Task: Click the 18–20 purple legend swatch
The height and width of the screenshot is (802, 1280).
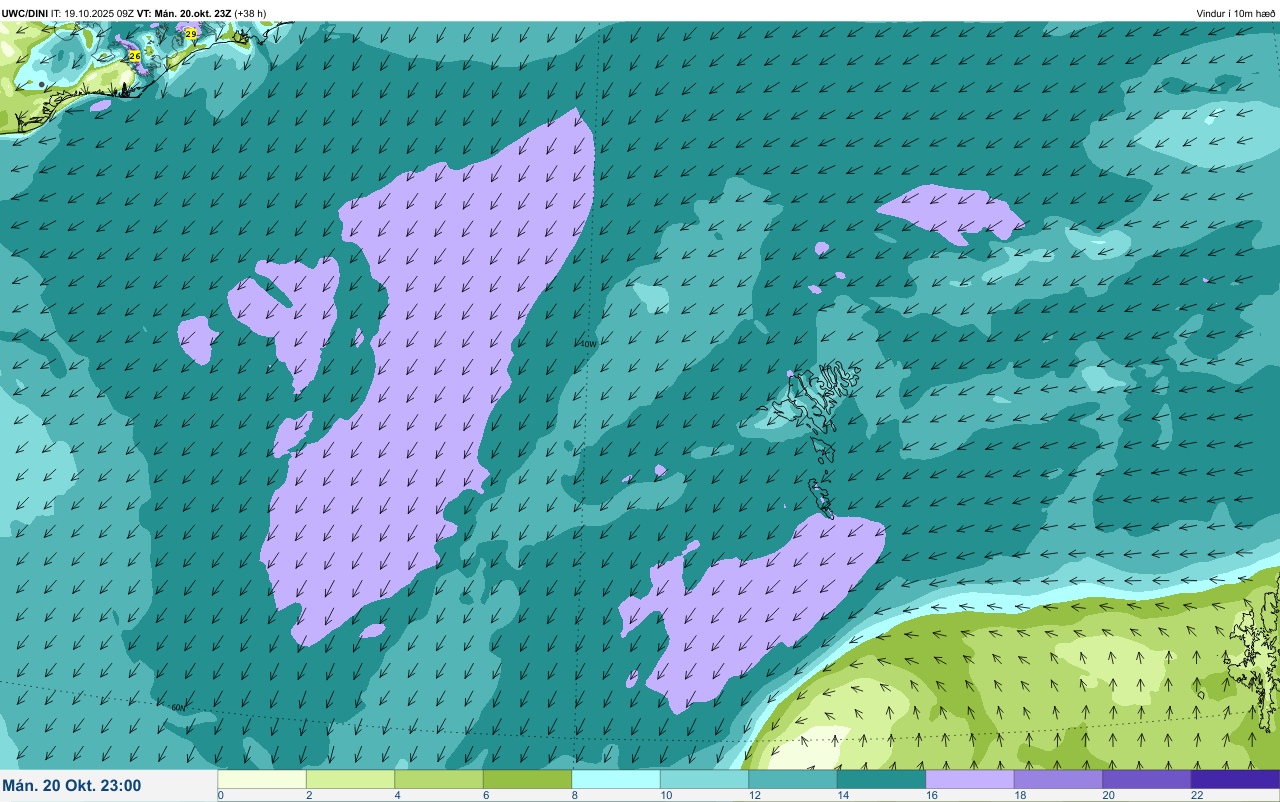Action: pyautogui.click(x=1058, y=779)
